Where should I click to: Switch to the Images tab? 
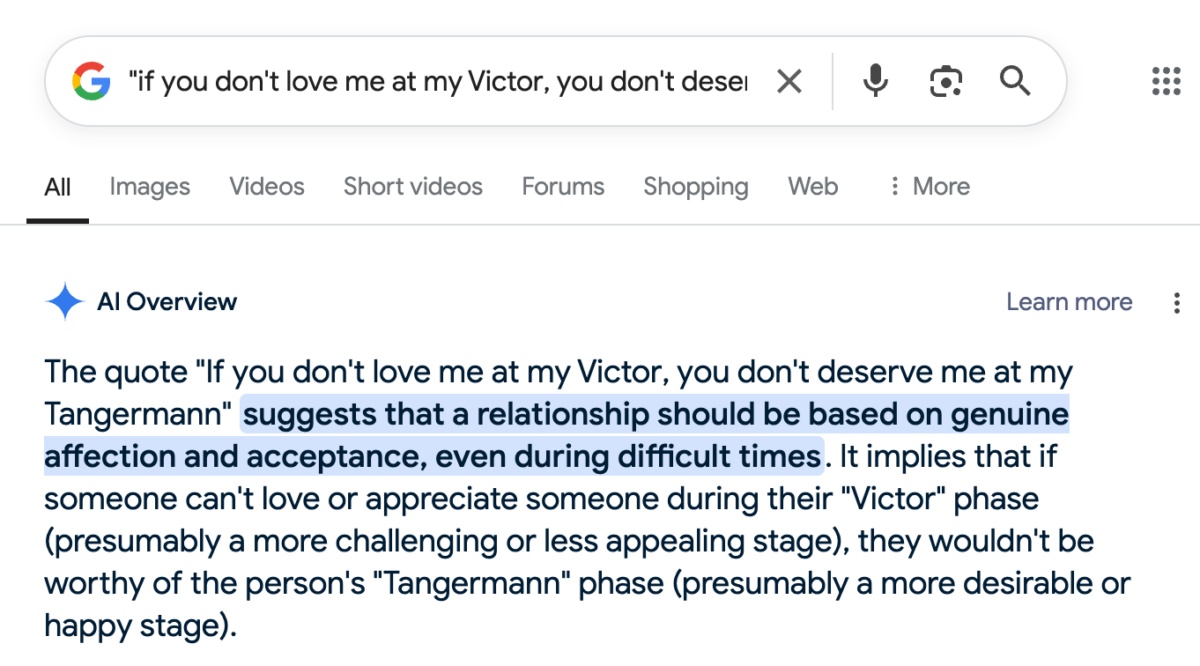[x=149, y=187]
